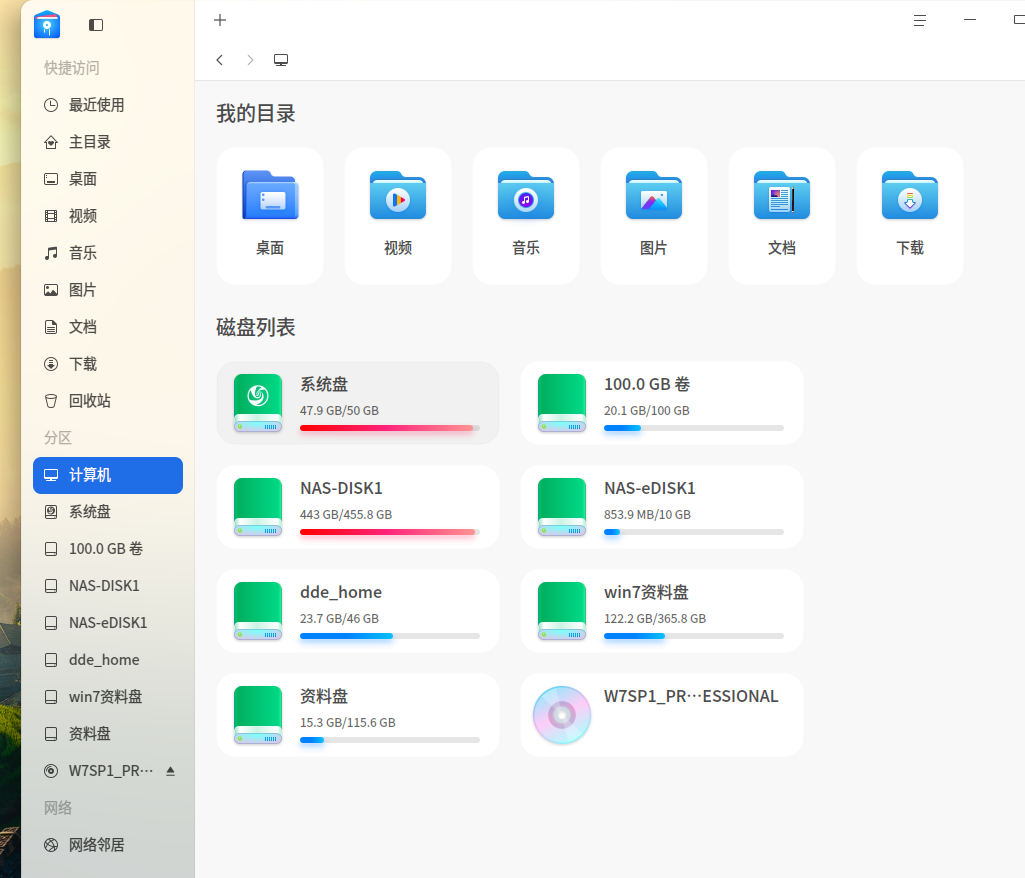Click the NAS-eDISK1 drive icon
Image resolution: width=1025 pixels, height=878 pixels.
[562, 507]
